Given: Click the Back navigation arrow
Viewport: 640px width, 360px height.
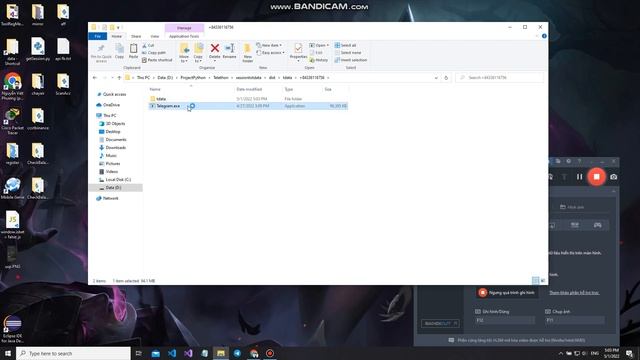Looking at the screenshot, I should coord(95,78).
